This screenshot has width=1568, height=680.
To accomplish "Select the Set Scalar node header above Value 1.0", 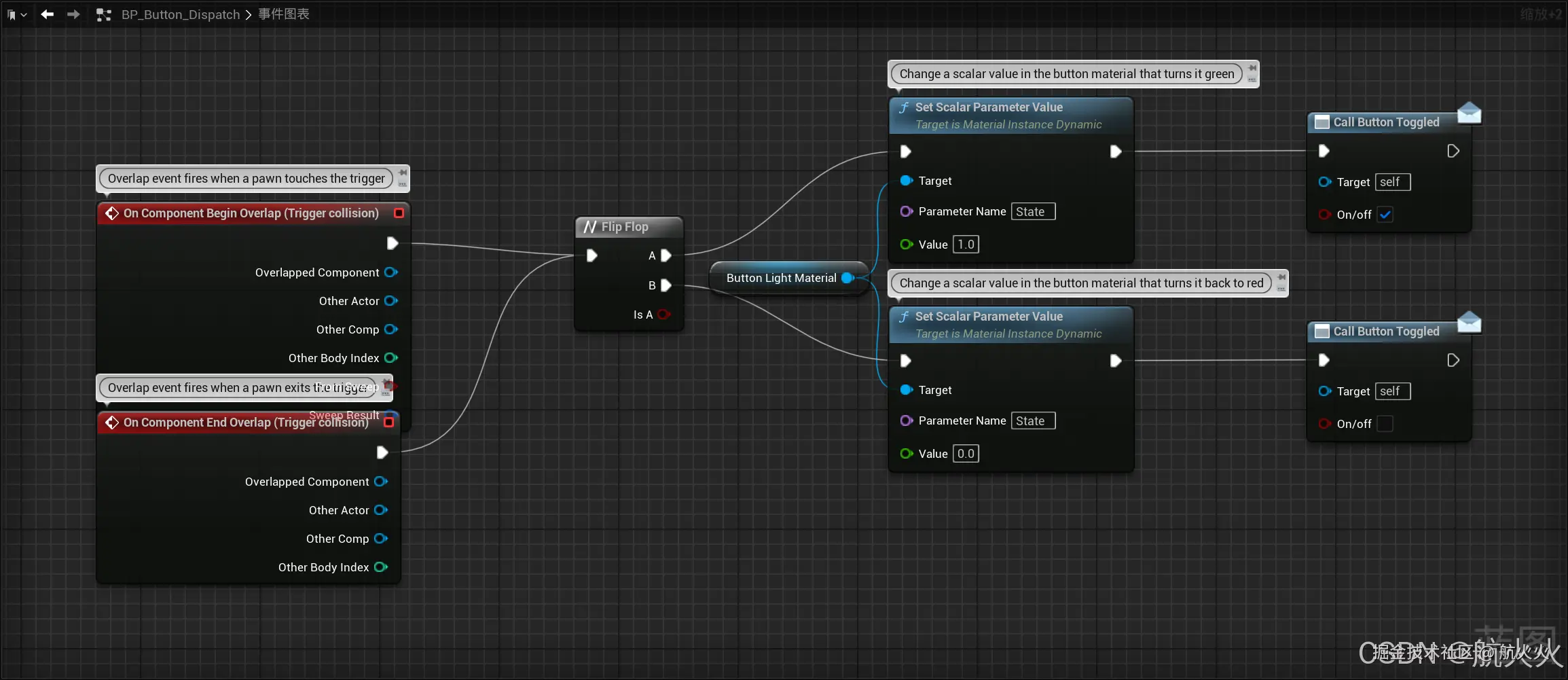I will pos(1011,115).
